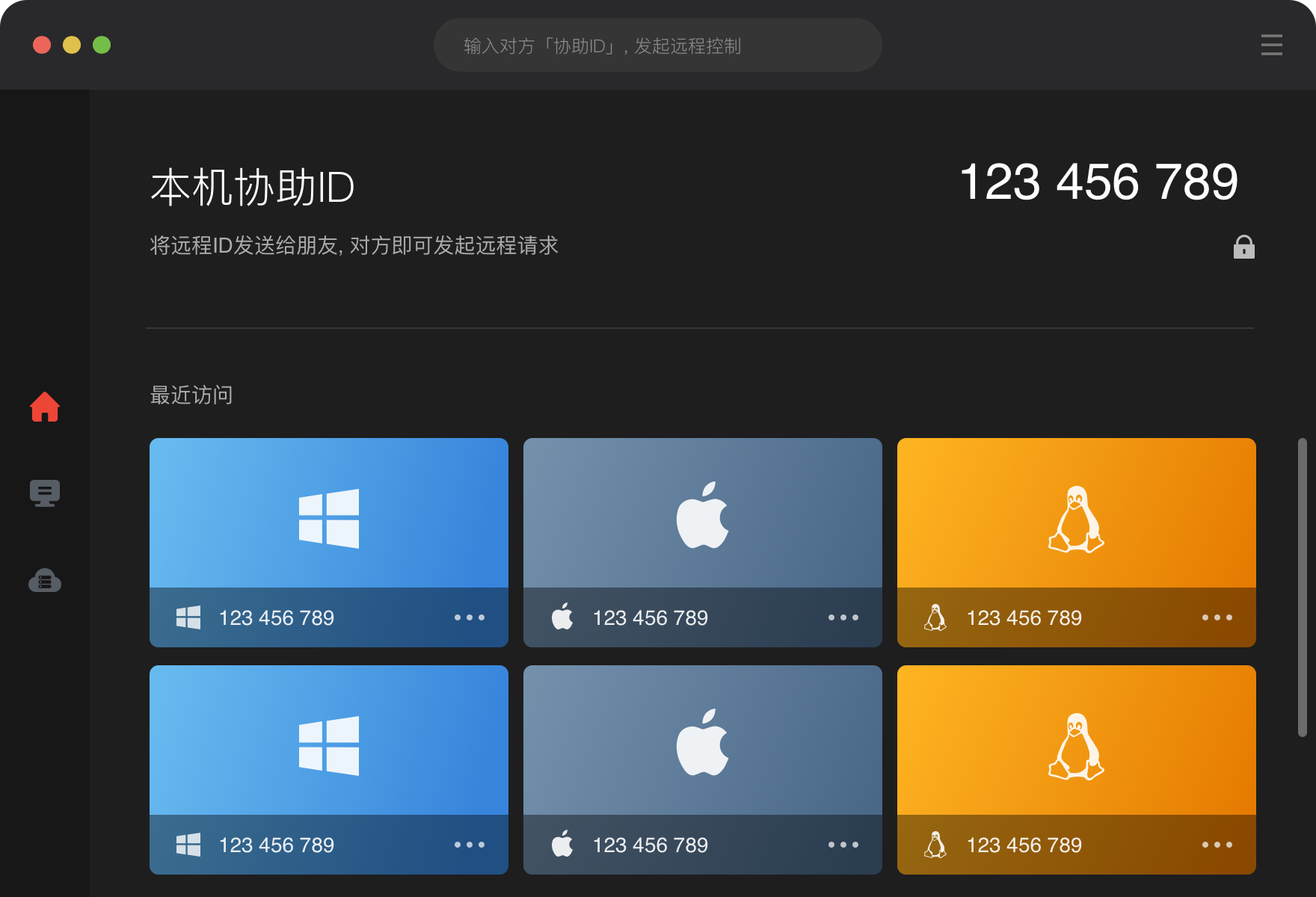The width and height of the screenshot is (1316, 897).
Task: Open the remote desktop monitor sidebar icon
Action: pyautogui.click(x=45, y=493)
